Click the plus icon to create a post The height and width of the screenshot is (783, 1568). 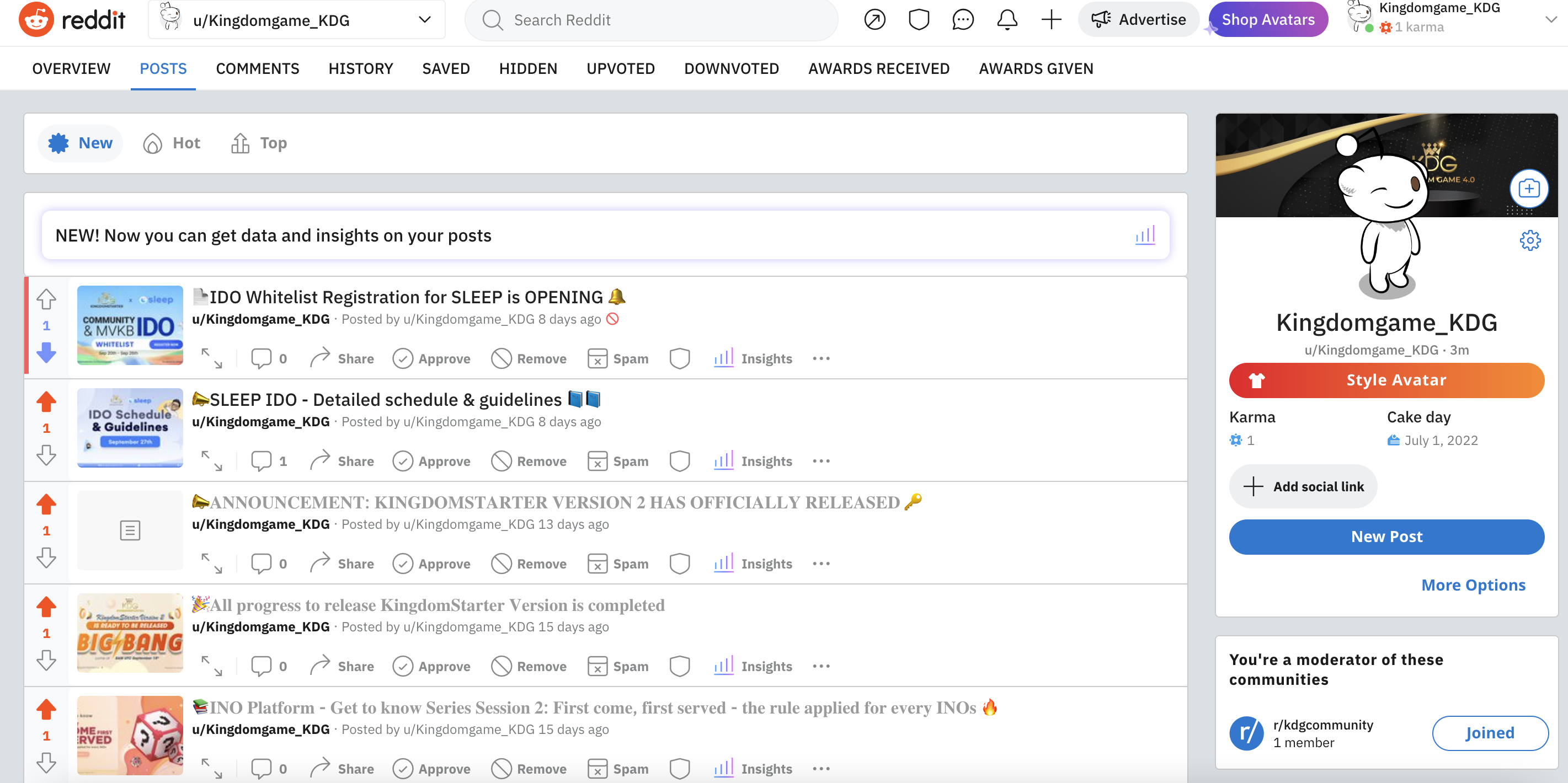point(1051,19)
